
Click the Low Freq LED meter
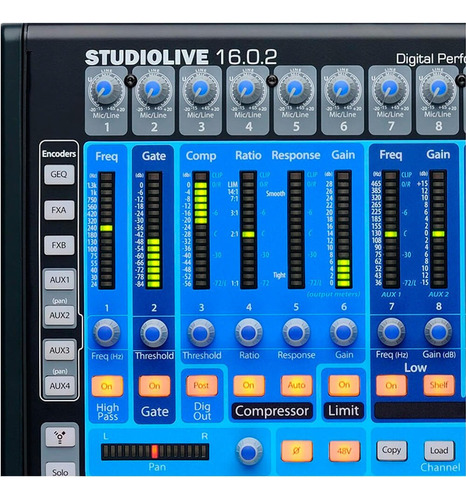point(391,229)
